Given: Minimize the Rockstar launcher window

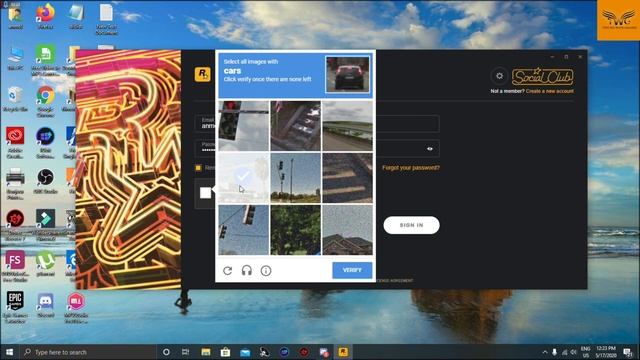Looking at the screenshot, I should click(x=552, y=57).
